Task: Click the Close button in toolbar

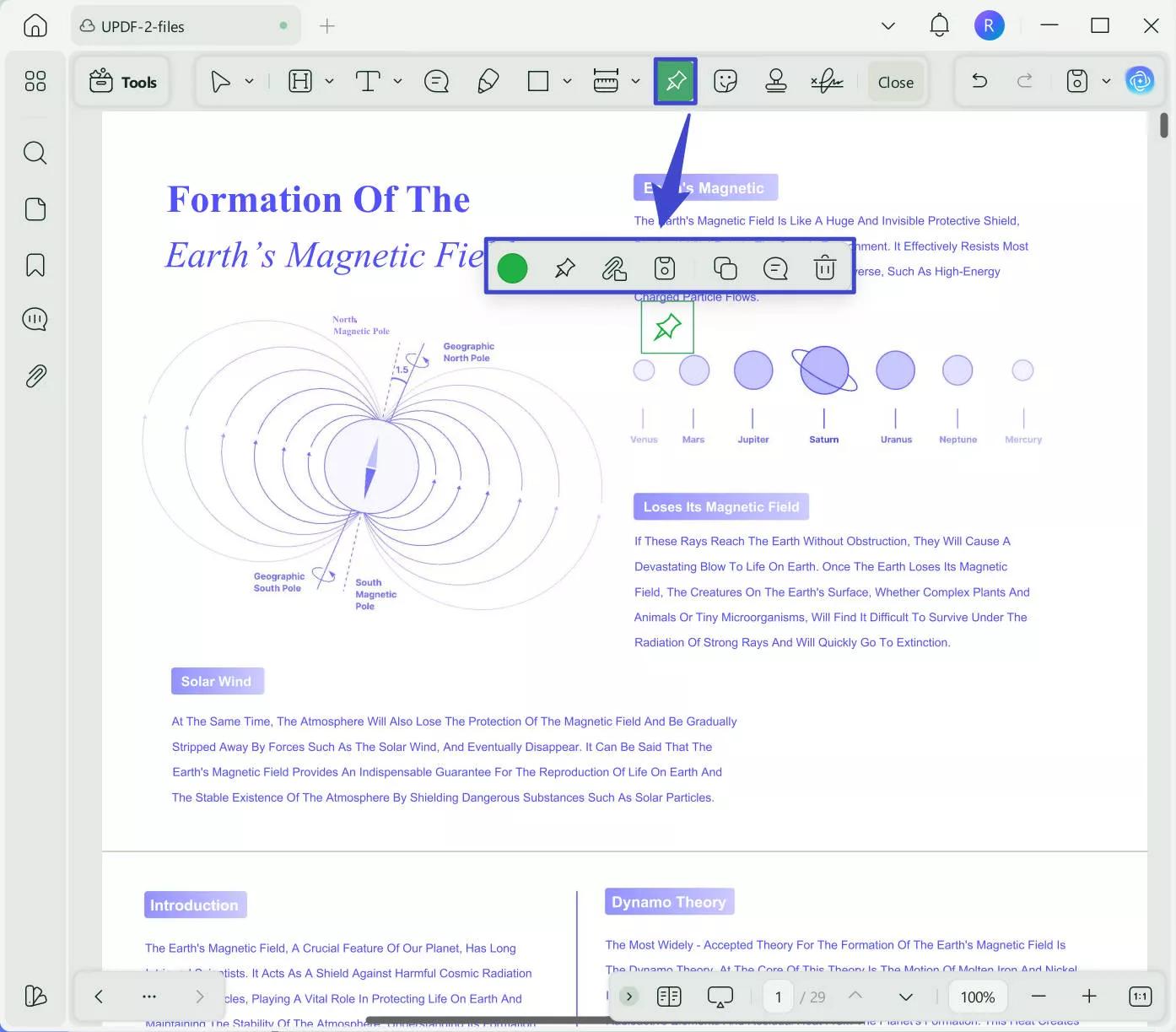Action: tap(895, 82)
